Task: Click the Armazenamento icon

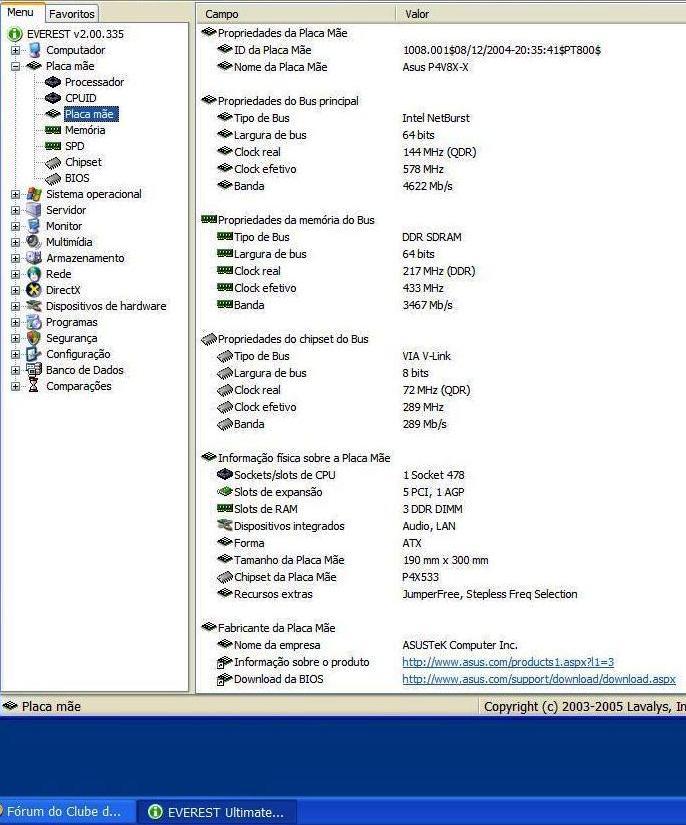Action: (34, 258)
